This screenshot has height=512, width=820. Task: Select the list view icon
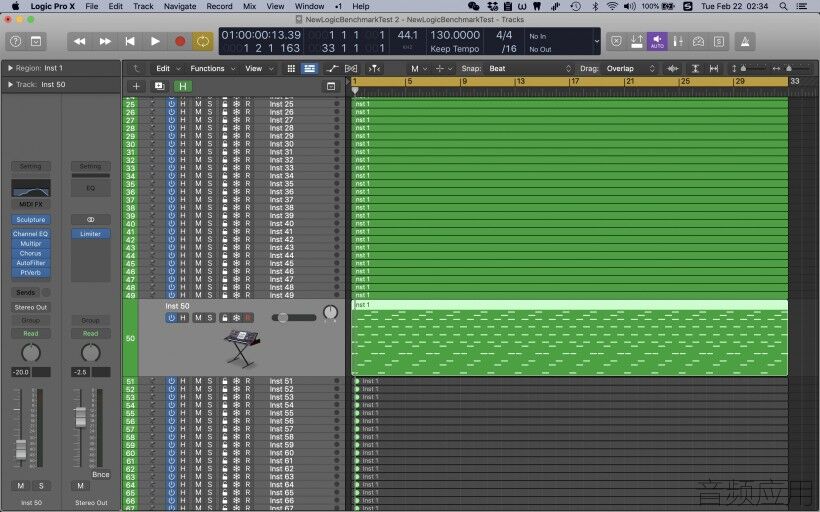click(x=310, y=69)
